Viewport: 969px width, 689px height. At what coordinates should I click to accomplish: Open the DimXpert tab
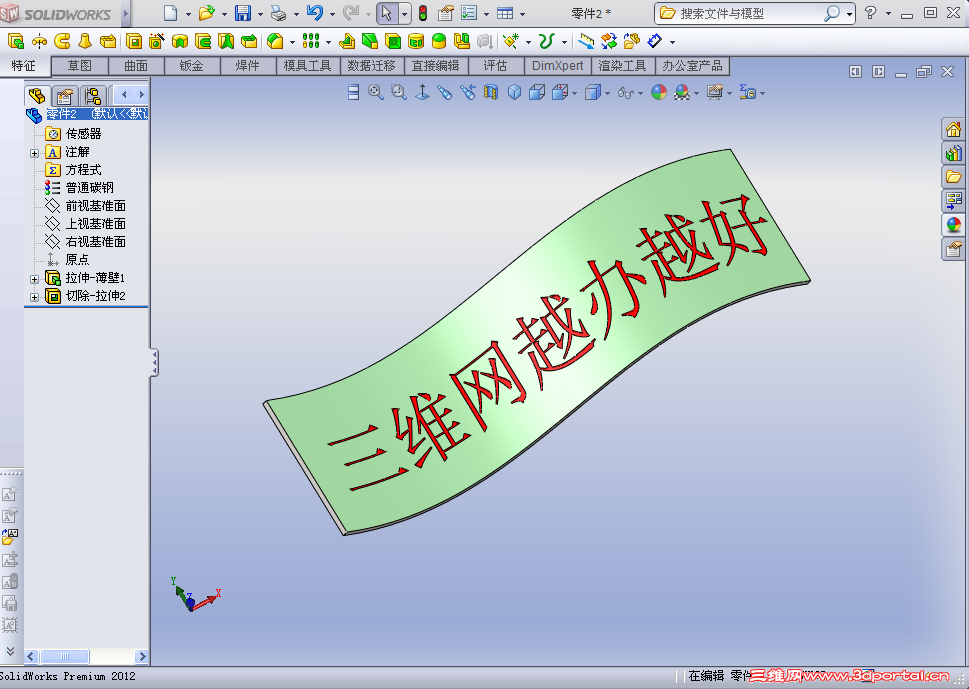[557, 66]
